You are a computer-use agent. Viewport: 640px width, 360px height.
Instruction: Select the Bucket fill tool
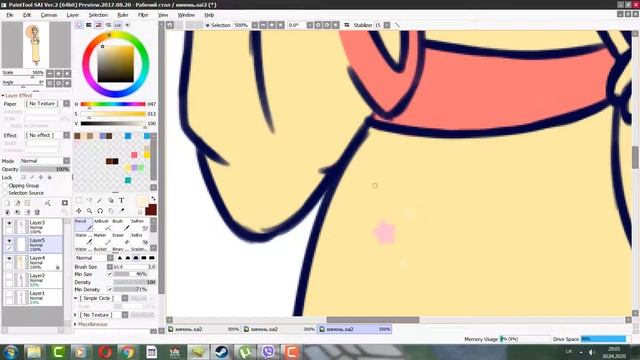click(102, 249)
